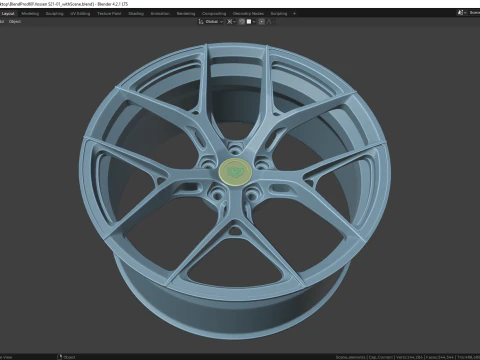Open the Global transform orientation dropdown
The width and height of the screenshot is (480, 360).
211,22
